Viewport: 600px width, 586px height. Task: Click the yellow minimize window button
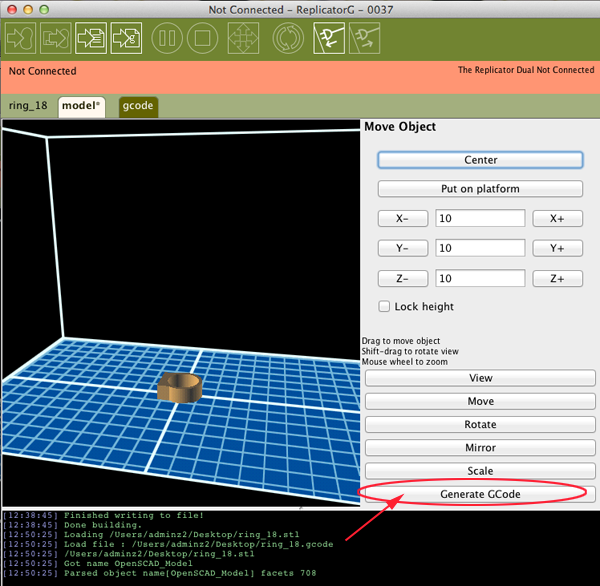pos(28,10)
